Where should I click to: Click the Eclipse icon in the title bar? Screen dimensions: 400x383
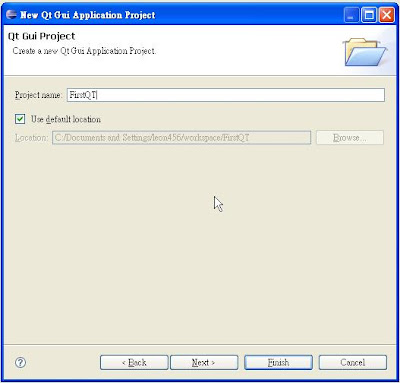click(x=11, y=15)
